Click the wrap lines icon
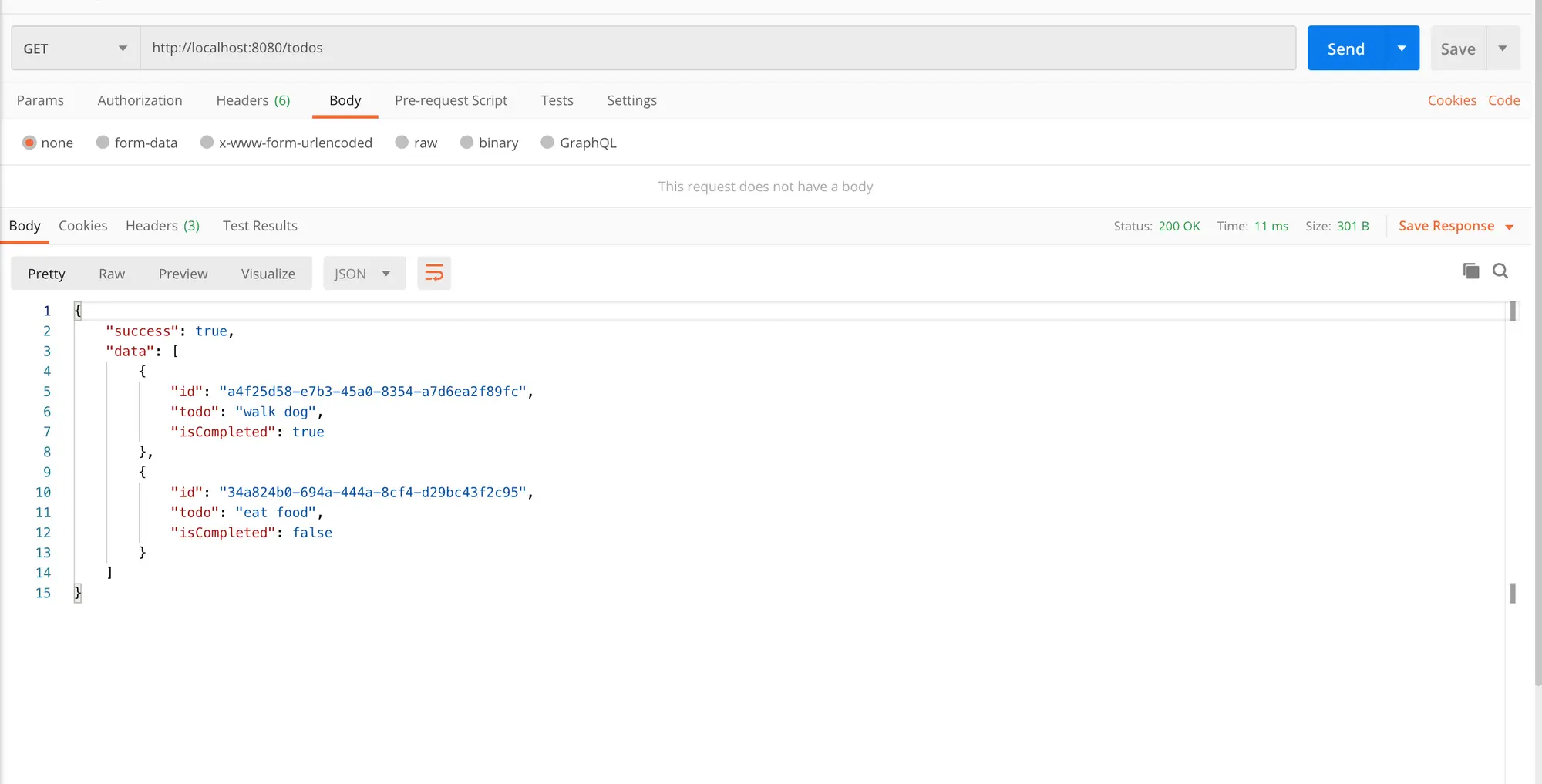Viewport: 1542px width, 784px height. (x=434, y=273)
